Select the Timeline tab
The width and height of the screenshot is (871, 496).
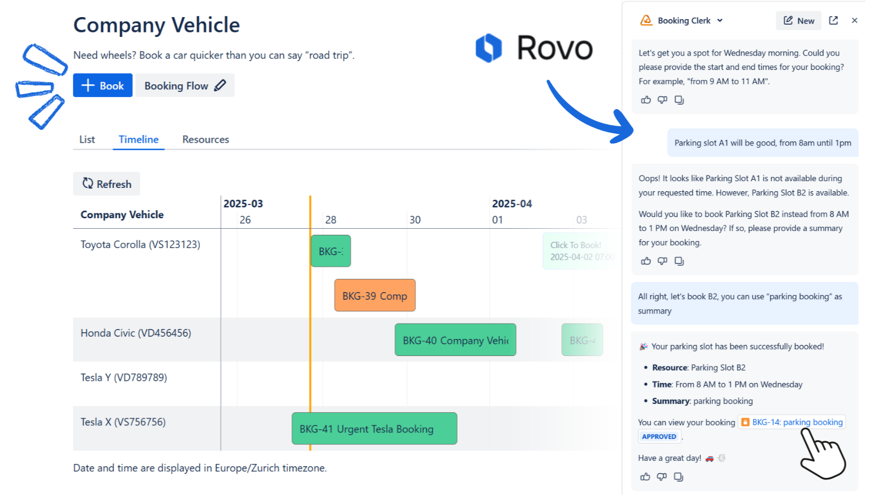(138, 139)
